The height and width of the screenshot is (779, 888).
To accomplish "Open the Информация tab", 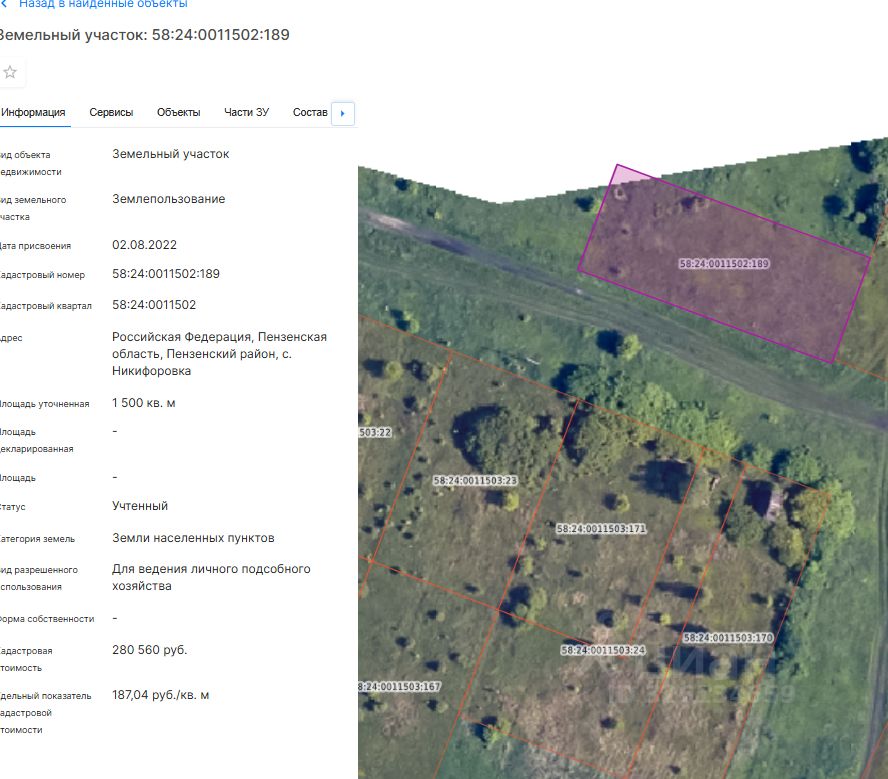I will 33,113.
